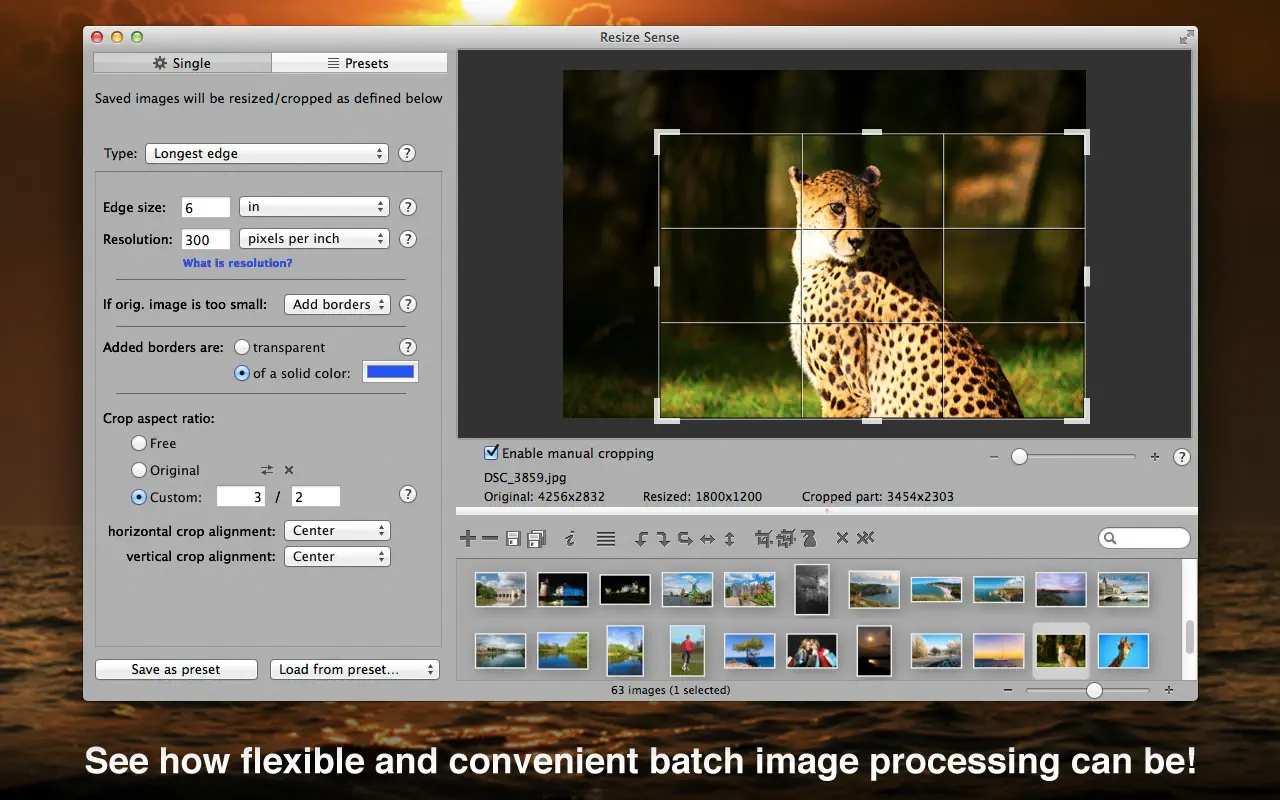Click the flip vertical double-arrow icon
1280x800 pixels.
730,539
